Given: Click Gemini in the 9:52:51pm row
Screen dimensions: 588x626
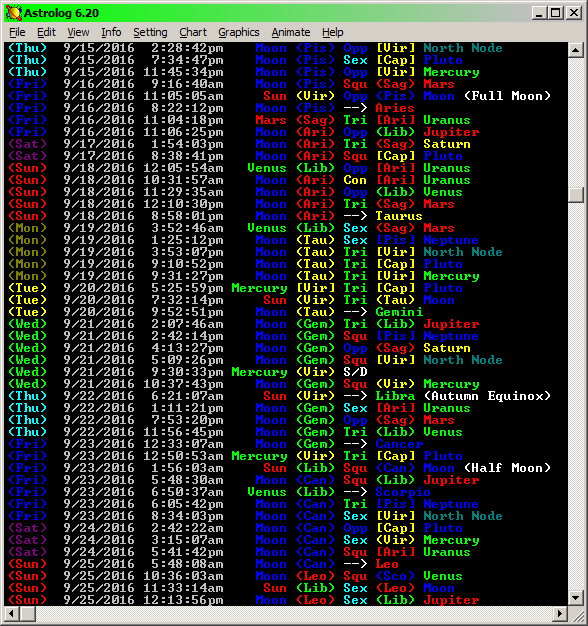Looking at the screenshot, I should (x=399, y=312).
